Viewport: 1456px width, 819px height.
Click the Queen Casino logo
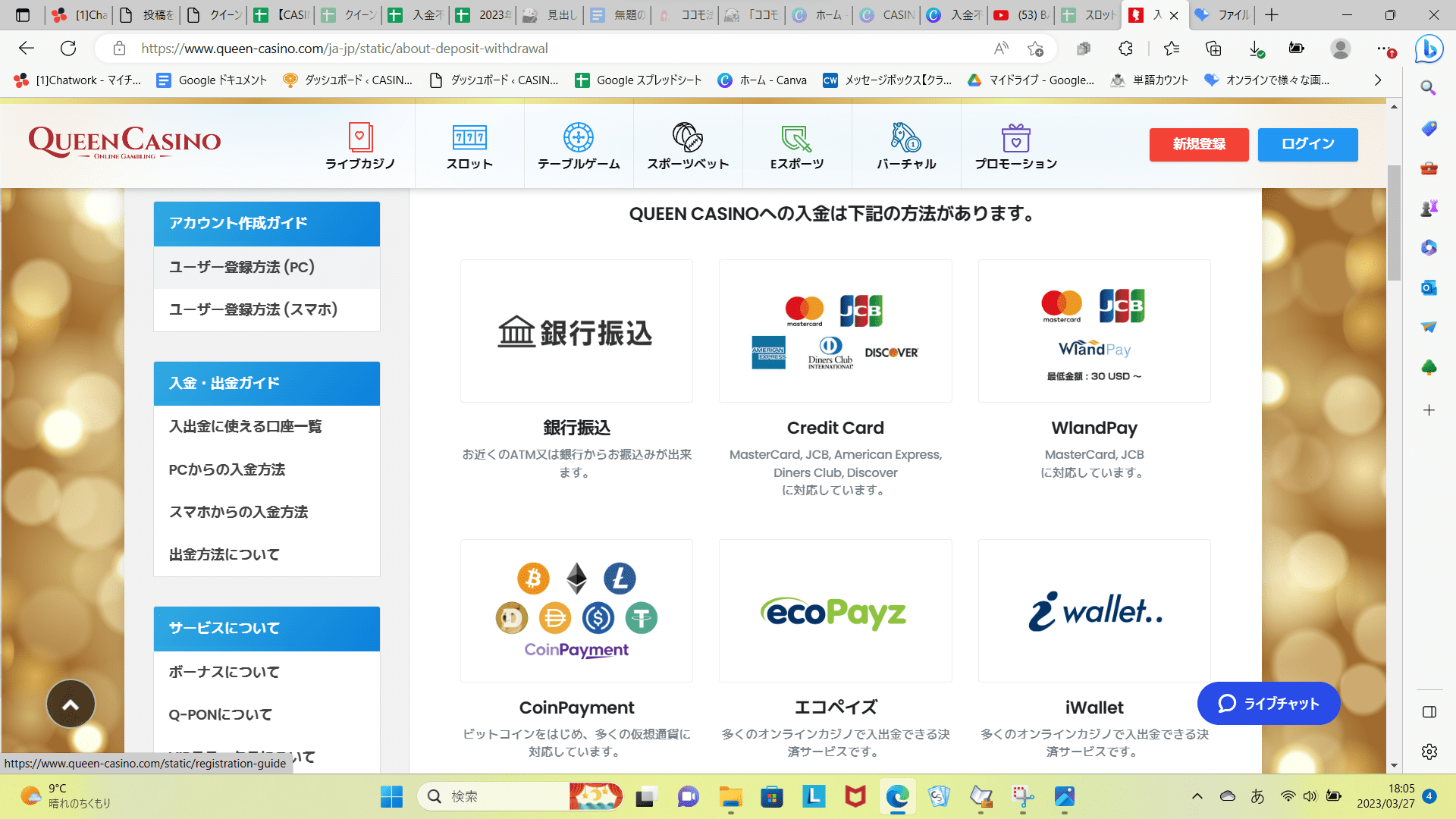[x=124, y=143]
